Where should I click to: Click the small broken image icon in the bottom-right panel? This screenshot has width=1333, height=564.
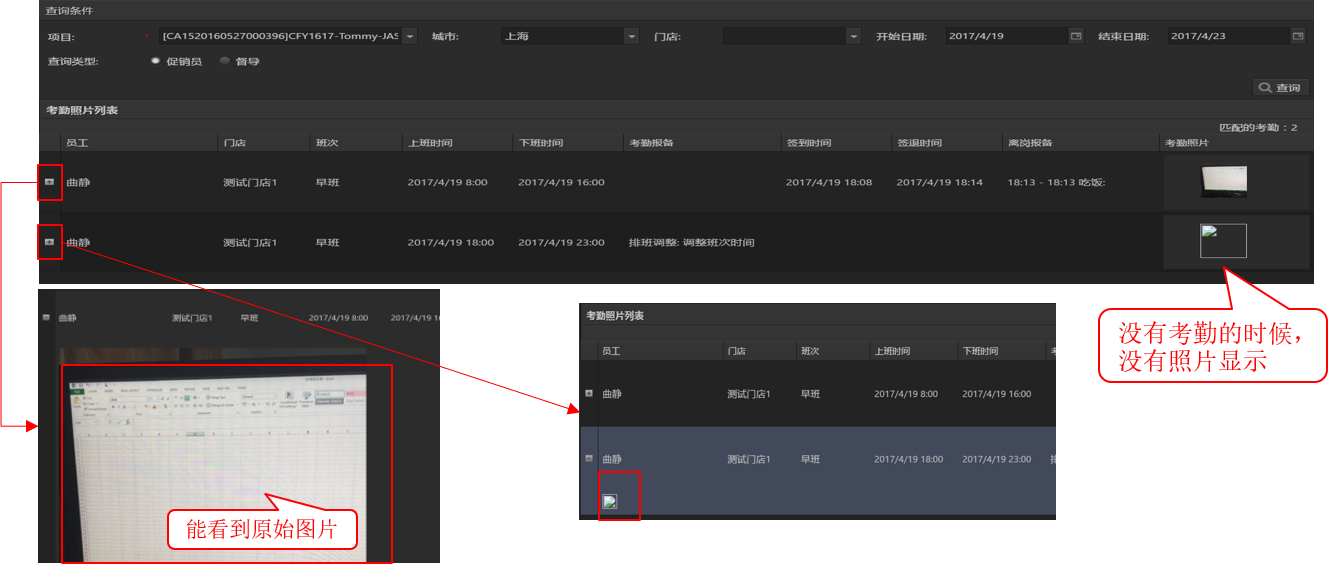[x=610, y=501]
